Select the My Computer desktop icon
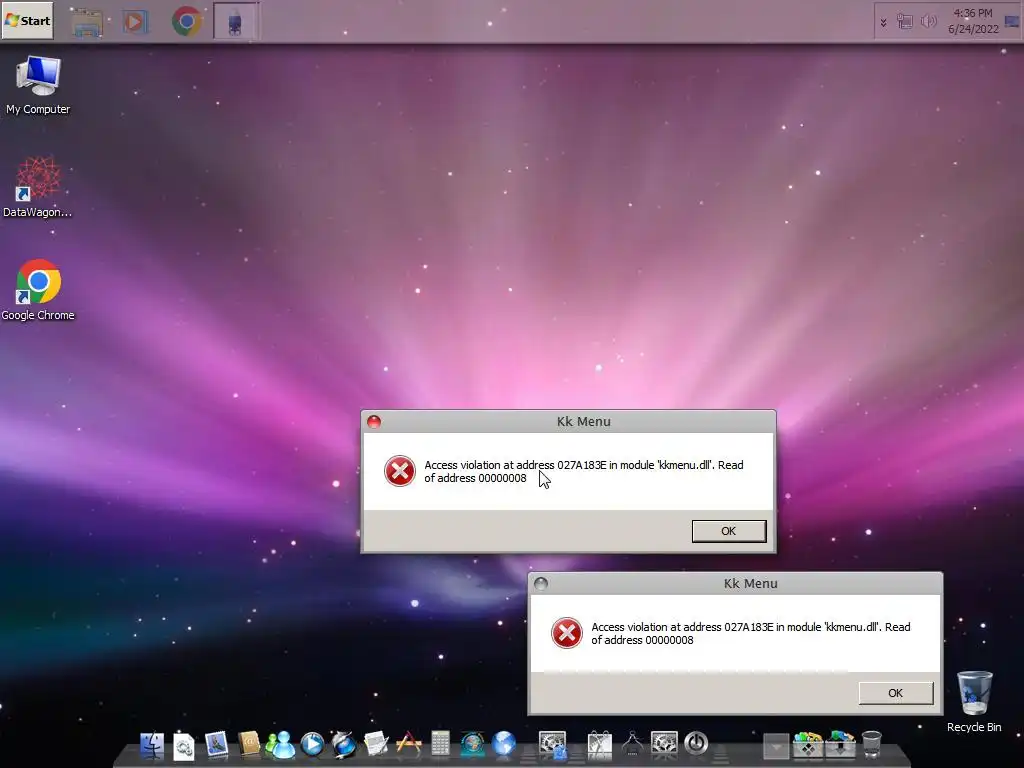Viewport: 1024px width, 768px height. click(38, 86)
